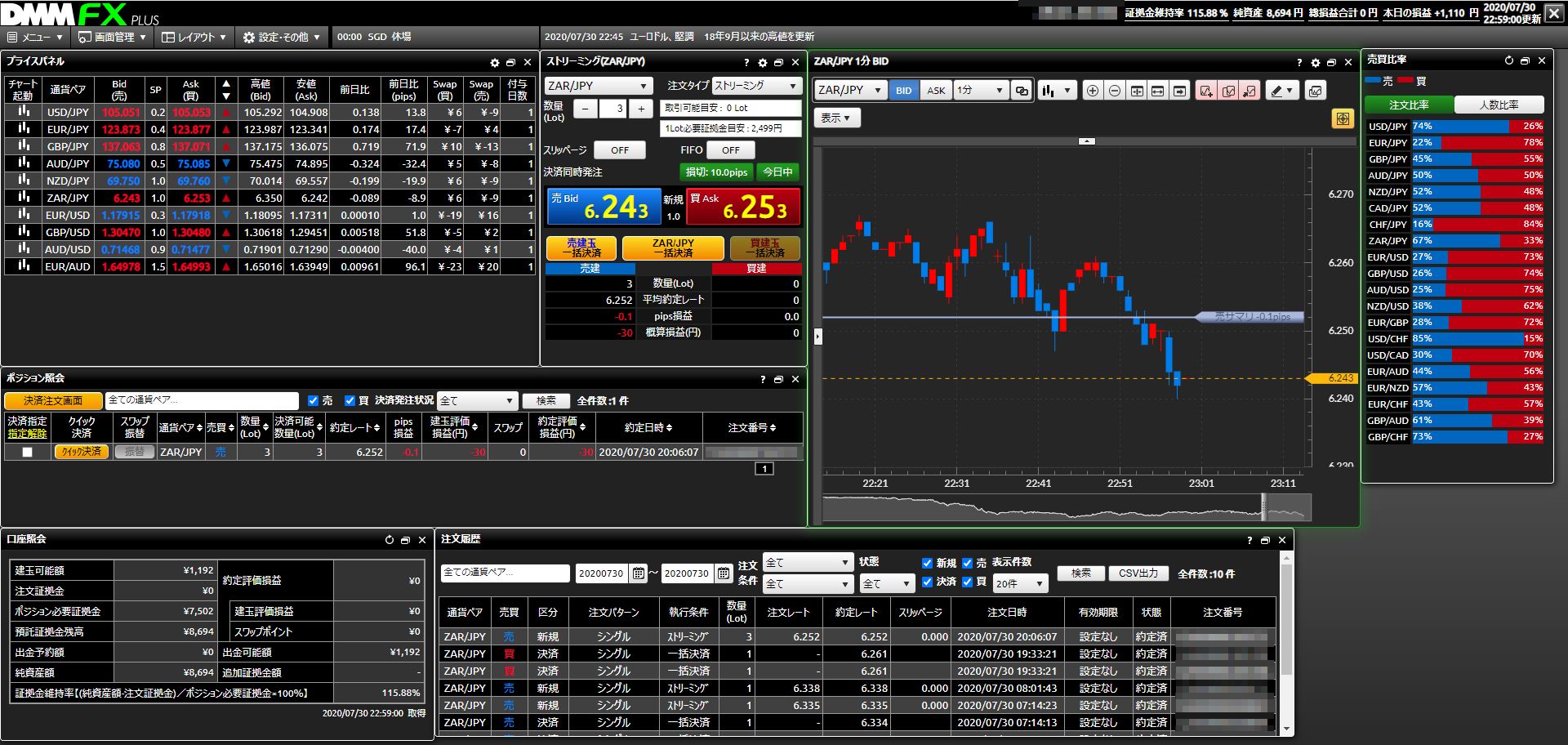Open メニュー menu
The height and width of the screenshot is (745, 1568).
tap(35, 37)
